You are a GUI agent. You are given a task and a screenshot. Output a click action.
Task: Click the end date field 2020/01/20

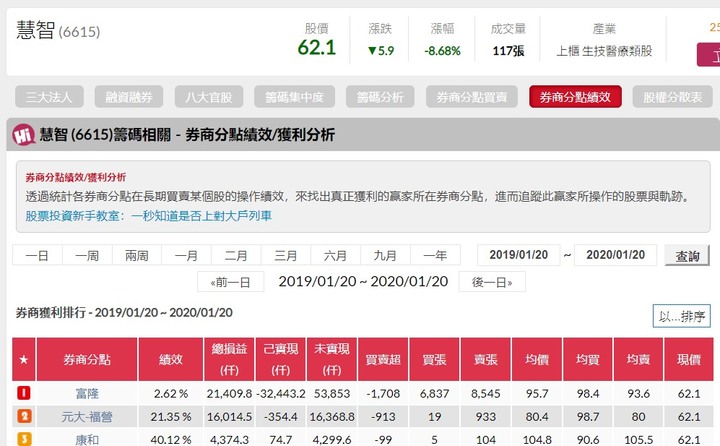616,255
